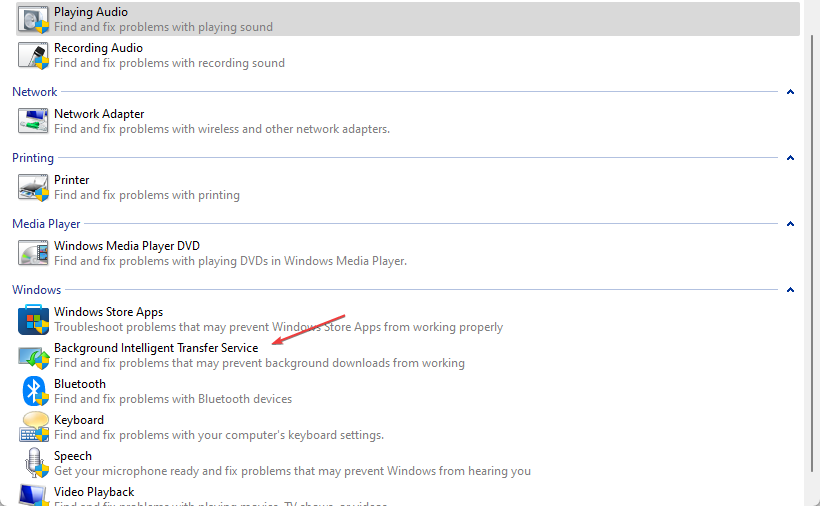Click the playing DVDs in Windows Media Player description
Screen dimensions: 820x506
230,261
